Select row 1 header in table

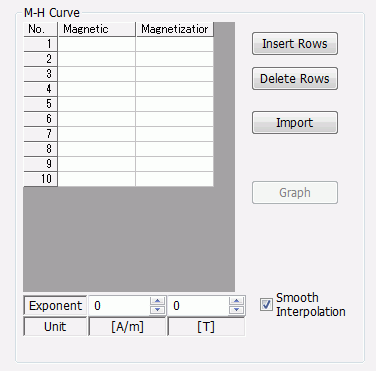click(x=40, y=44)
